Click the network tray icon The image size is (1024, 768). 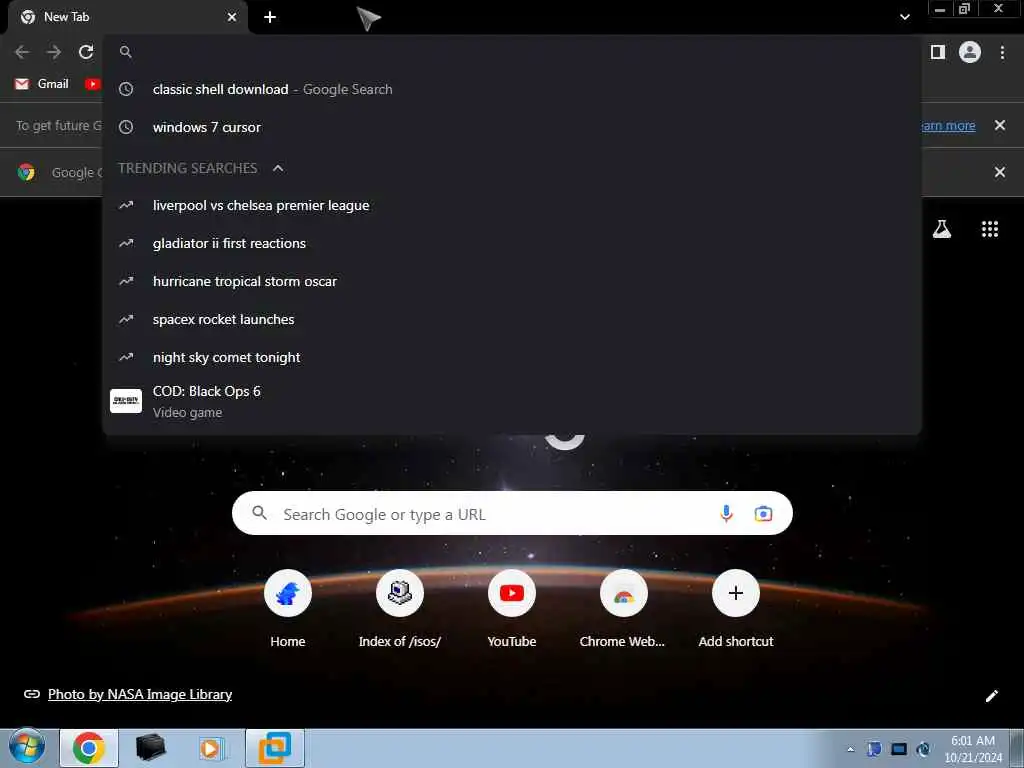tap(899, 749)
